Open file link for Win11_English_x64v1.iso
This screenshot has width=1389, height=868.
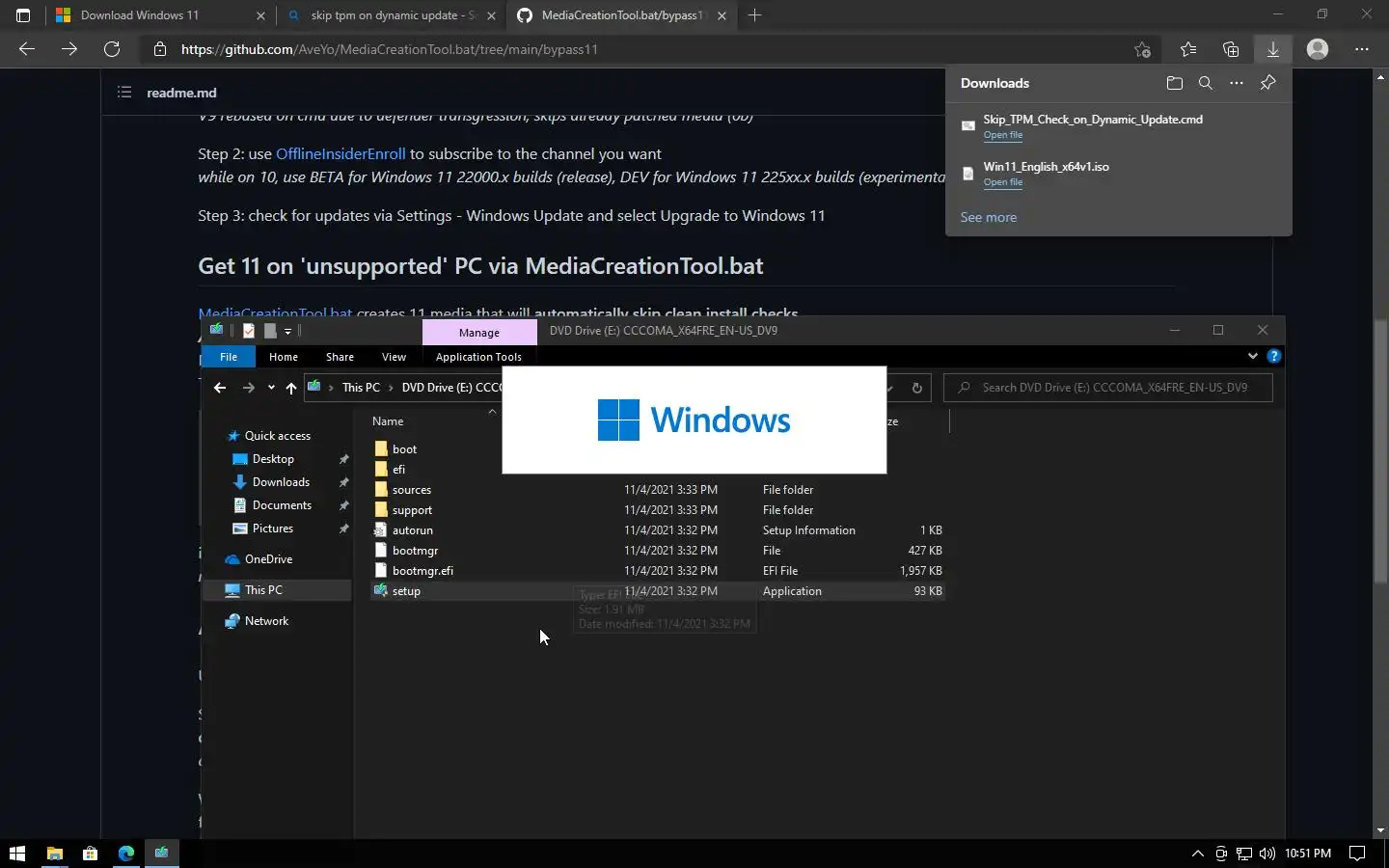(x=1002, y=182)
